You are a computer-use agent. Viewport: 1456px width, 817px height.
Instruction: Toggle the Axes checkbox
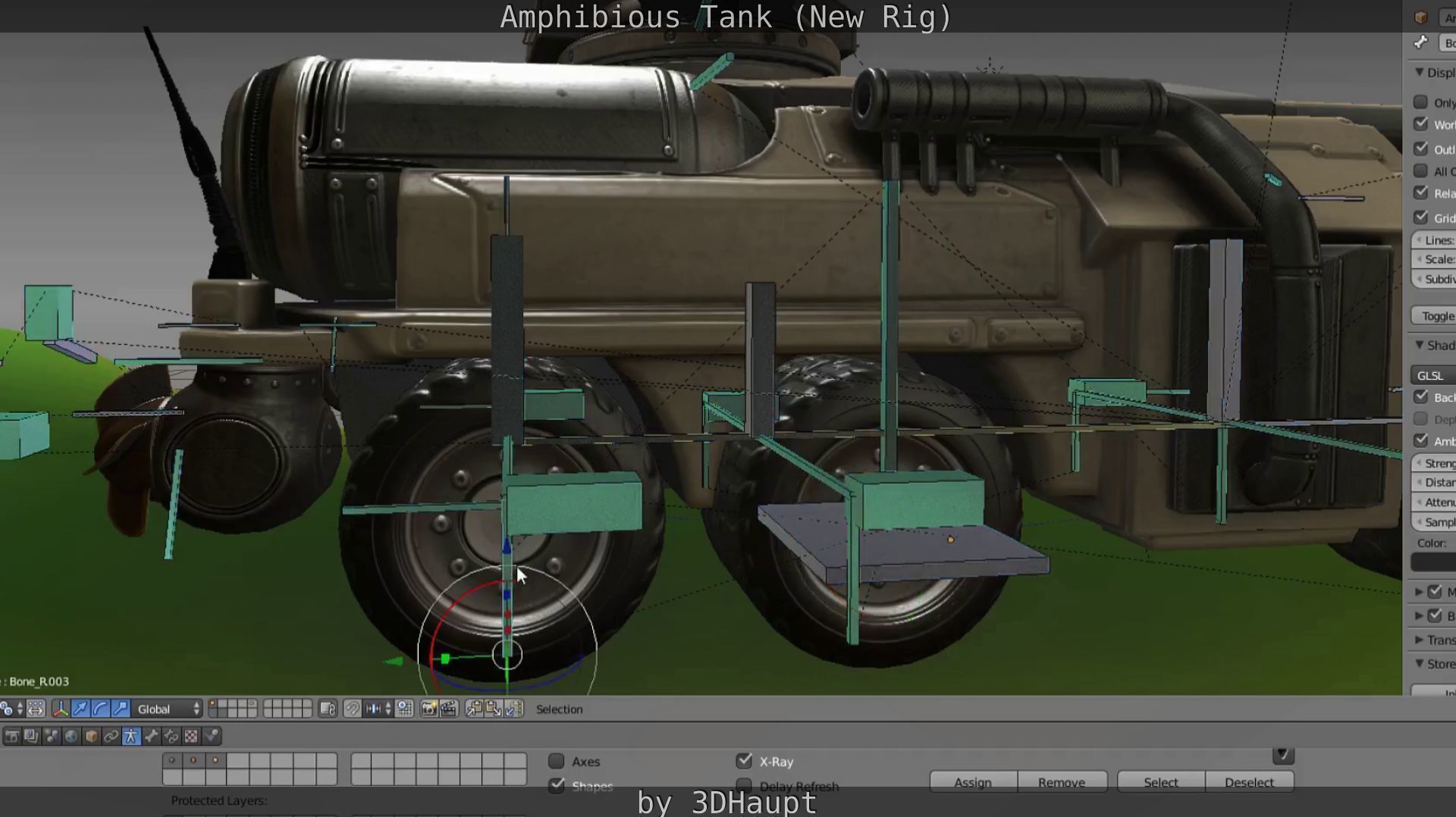557,761
